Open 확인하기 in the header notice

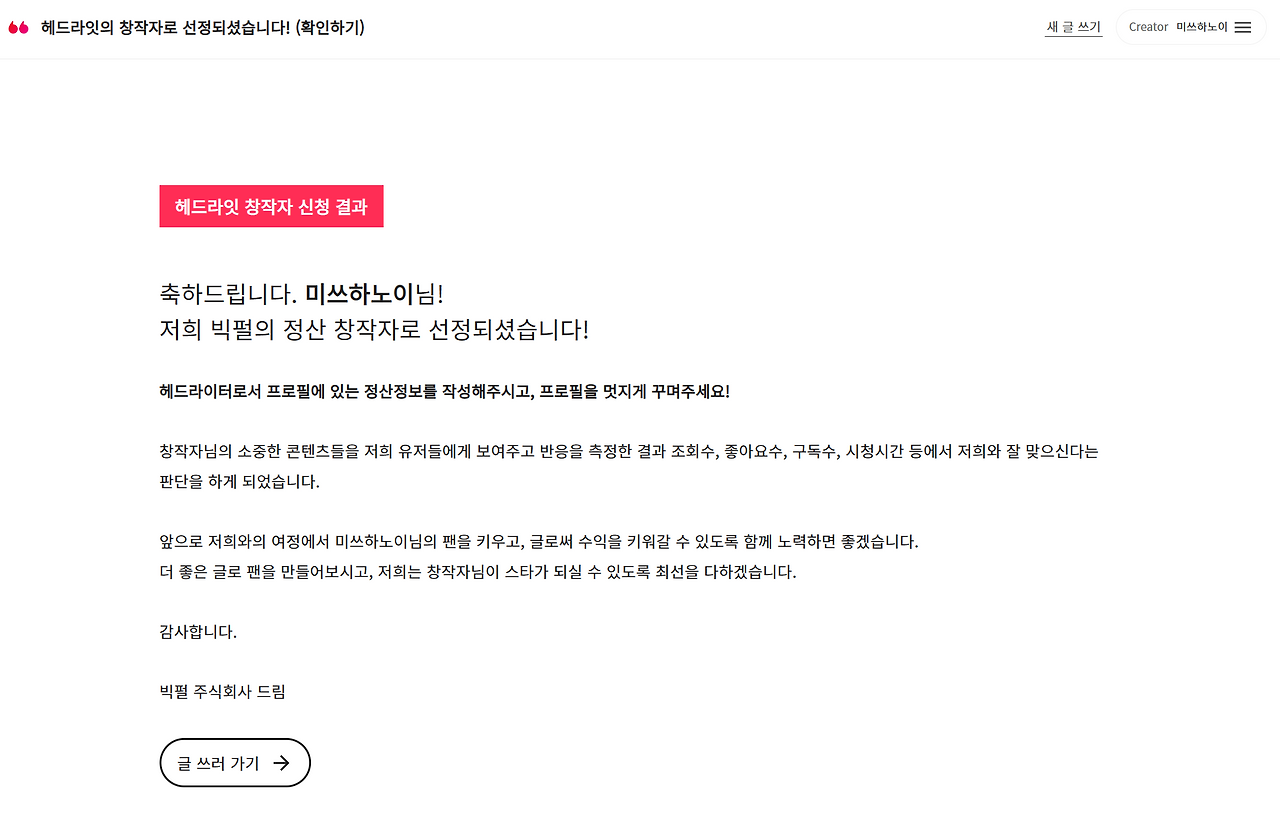coord(329,28)
